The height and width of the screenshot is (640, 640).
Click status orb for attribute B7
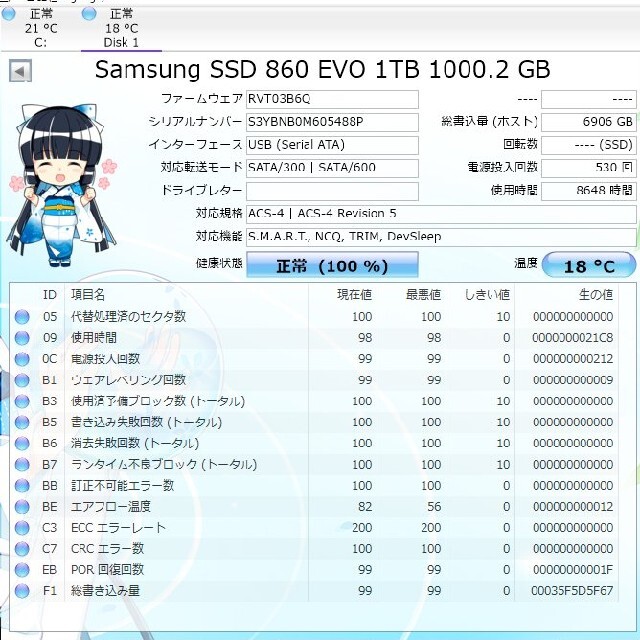point(22,464)
